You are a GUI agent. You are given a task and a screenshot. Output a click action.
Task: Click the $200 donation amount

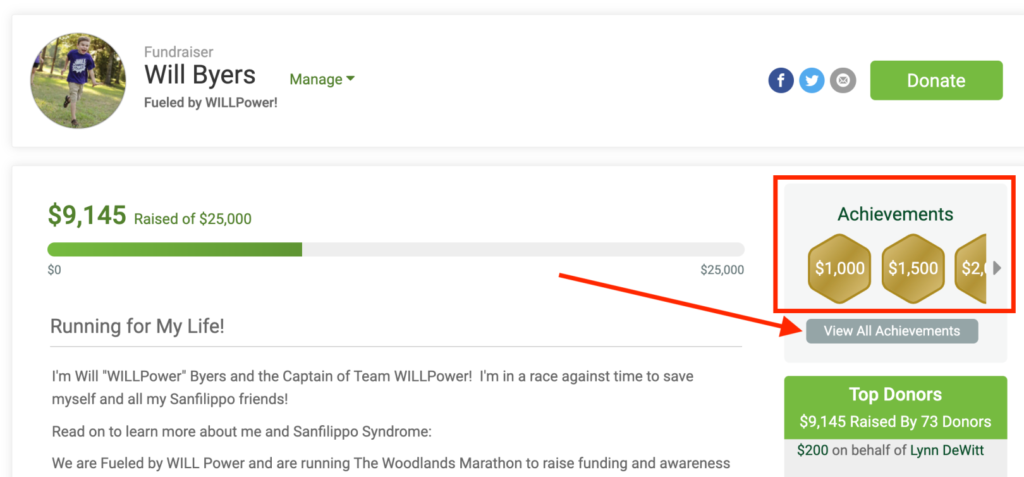click(x=810, y=450)
